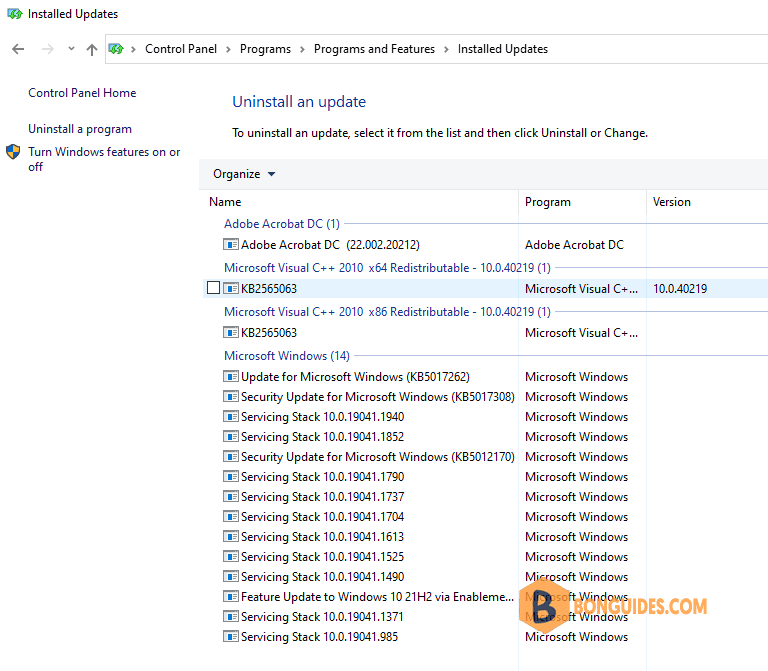Click icon of Servicing Stack 10.0.19041.1525

point(231,556)
